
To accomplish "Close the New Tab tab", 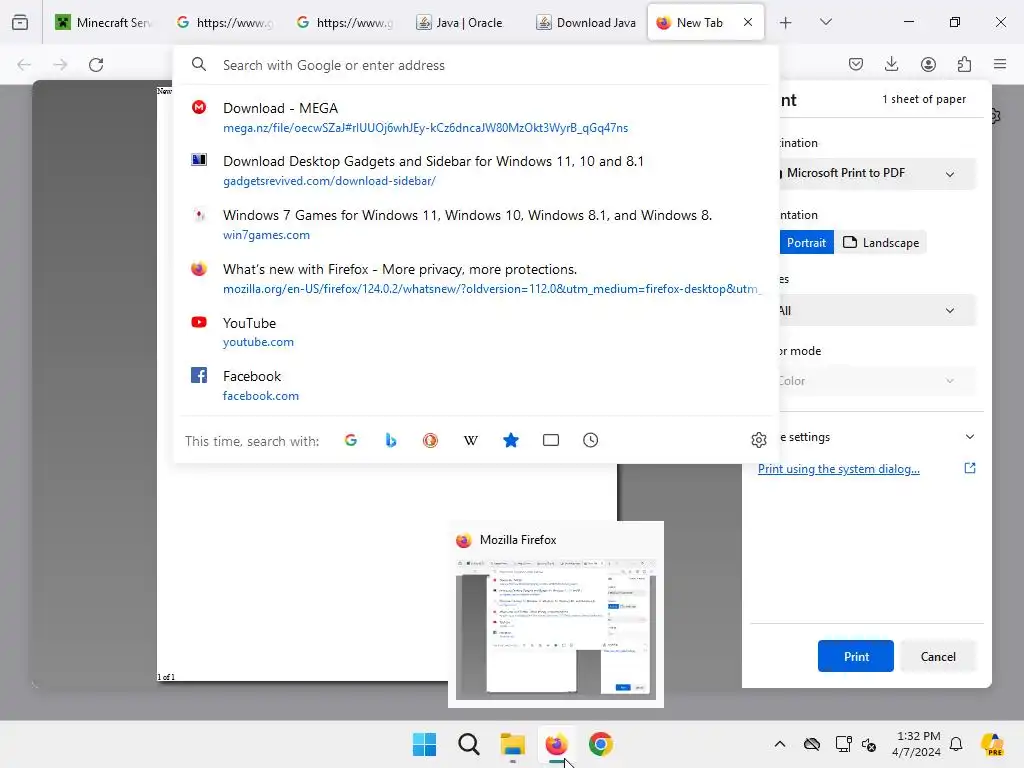I will (x=748, y=22).
